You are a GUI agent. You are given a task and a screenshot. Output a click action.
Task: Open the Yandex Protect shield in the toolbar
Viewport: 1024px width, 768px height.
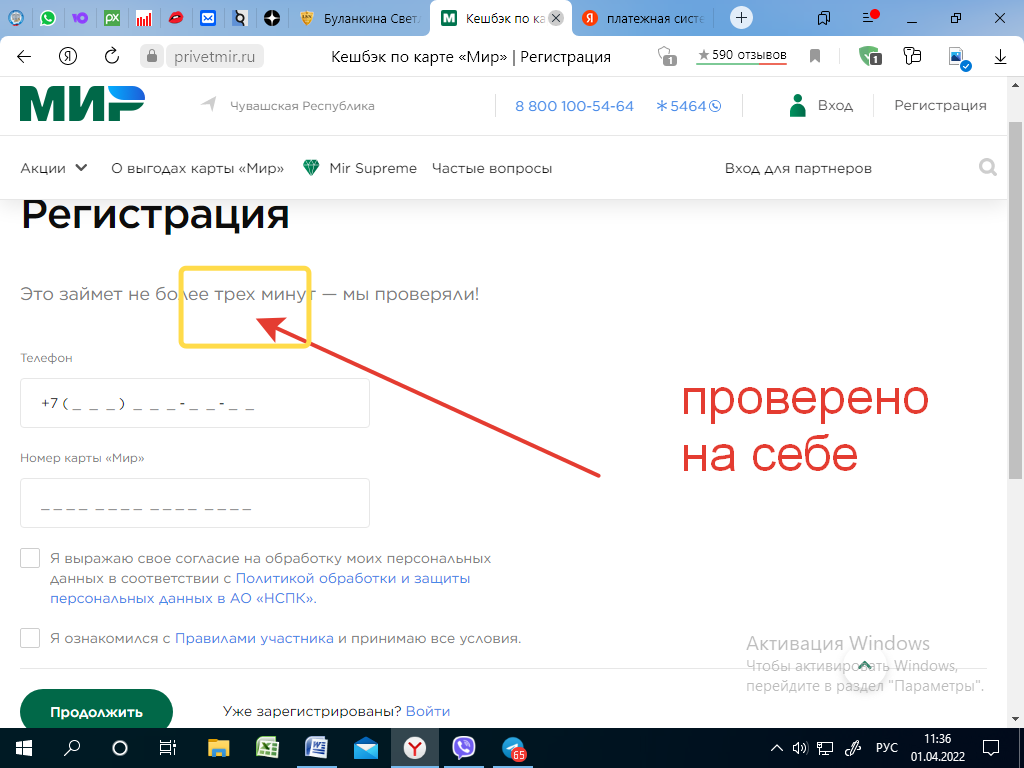tap(869, 56)
